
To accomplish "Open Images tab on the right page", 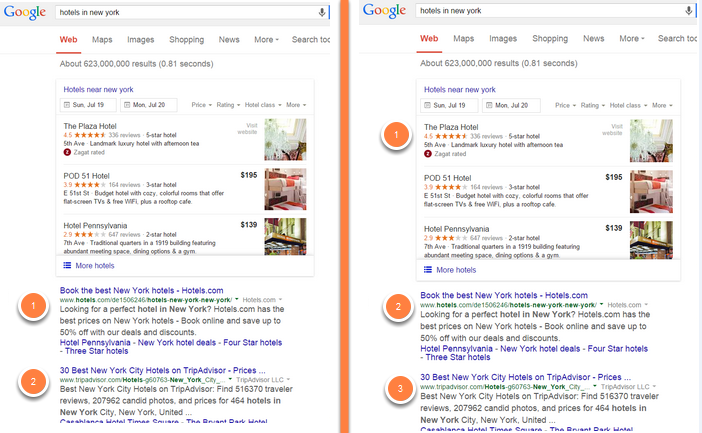I will click(503, 39).
